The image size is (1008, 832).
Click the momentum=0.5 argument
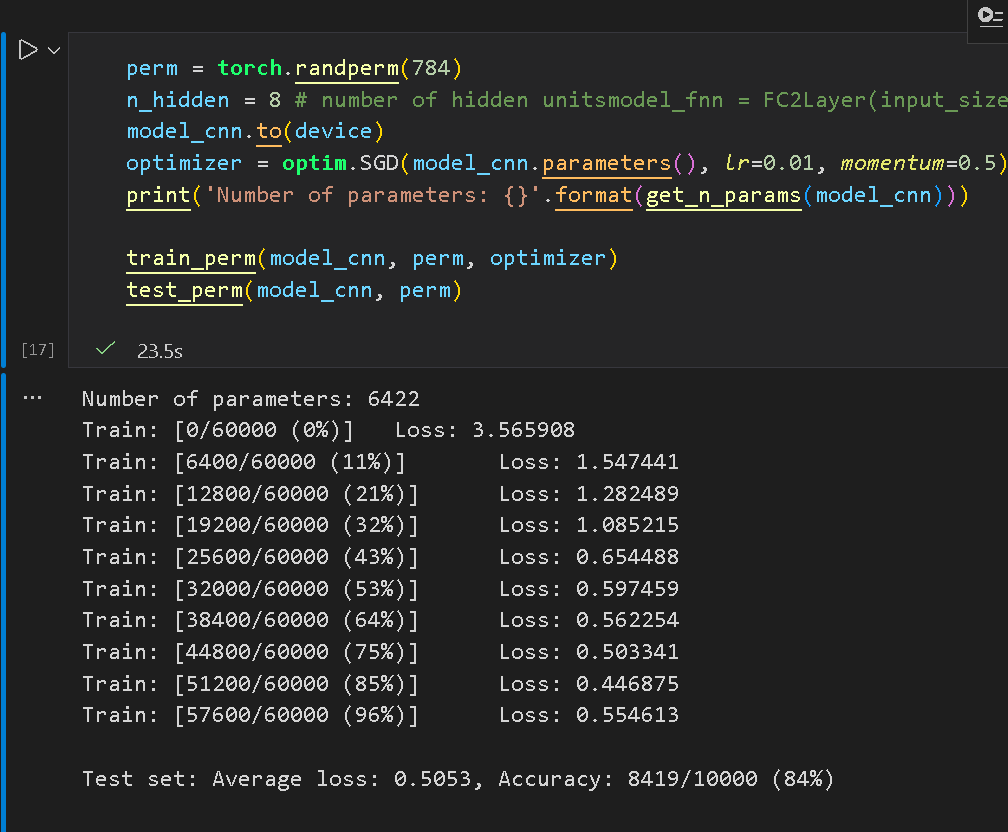tap(918, 163)
